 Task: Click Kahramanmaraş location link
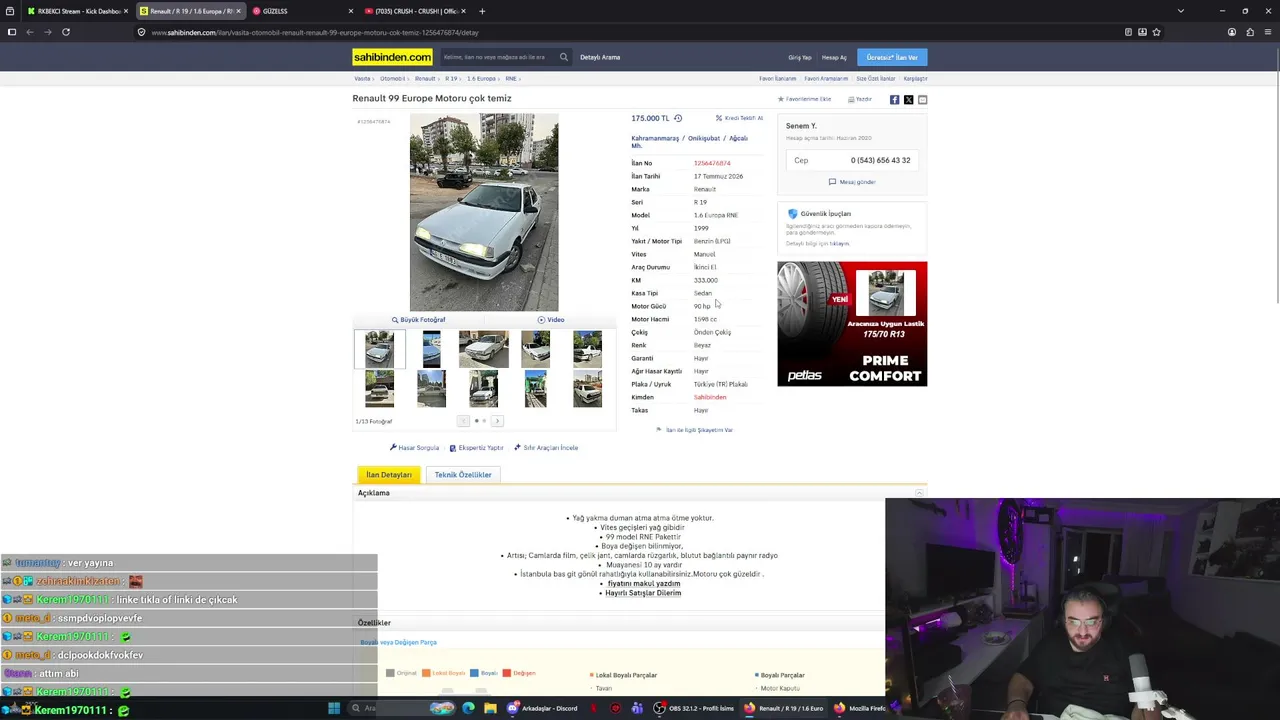(x=655, y=138)
